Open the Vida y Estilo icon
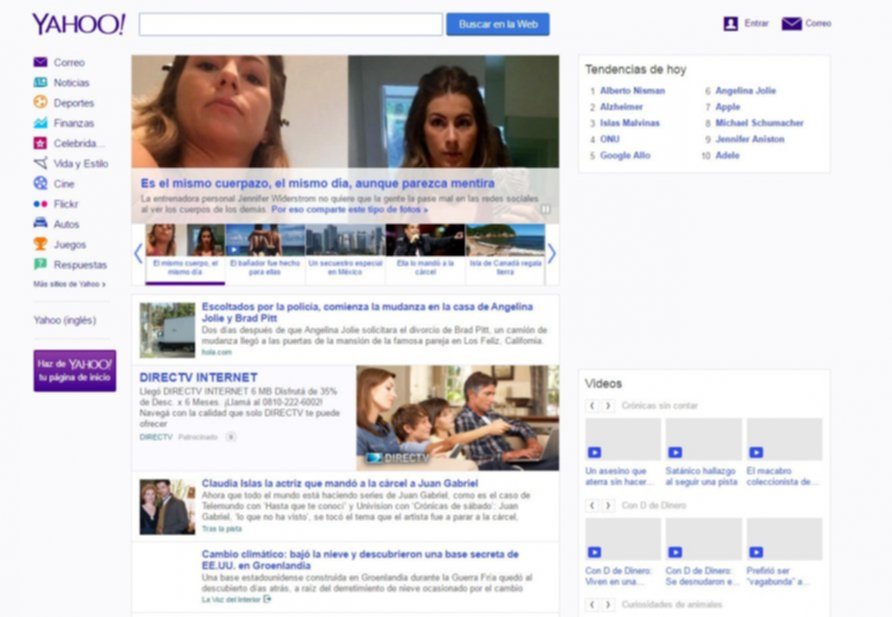 click(40, 163)
